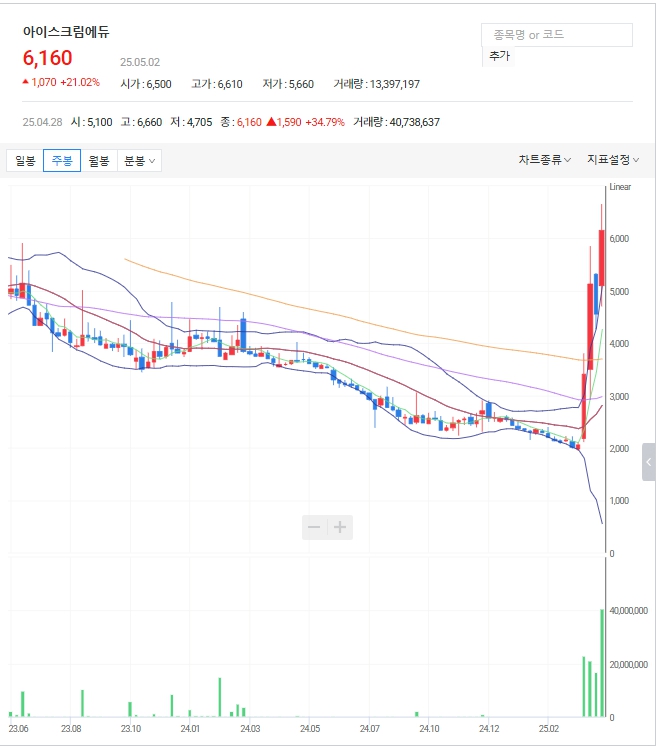Open the 차트종류 chart type dropdown
The height and width of the screenshot is (747, 657).
point(545,160)
